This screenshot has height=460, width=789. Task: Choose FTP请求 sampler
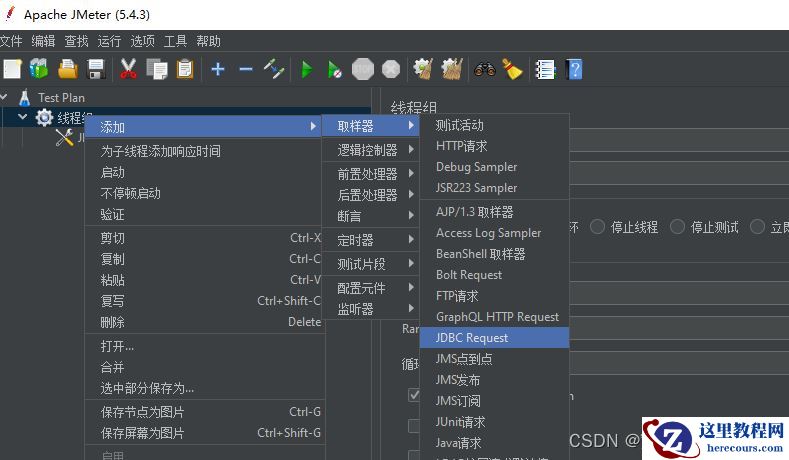pos(494,295)
